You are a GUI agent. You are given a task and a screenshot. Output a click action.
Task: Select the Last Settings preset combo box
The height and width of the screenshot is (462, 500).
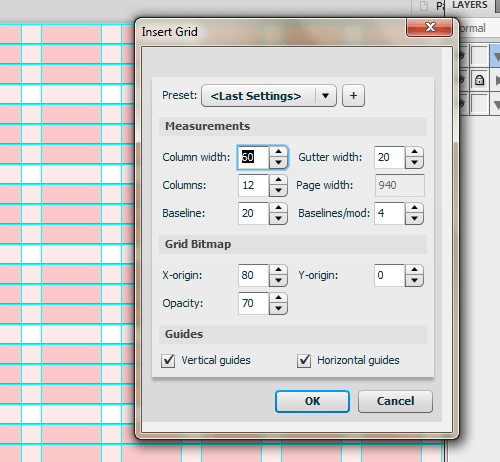[269, 96]
